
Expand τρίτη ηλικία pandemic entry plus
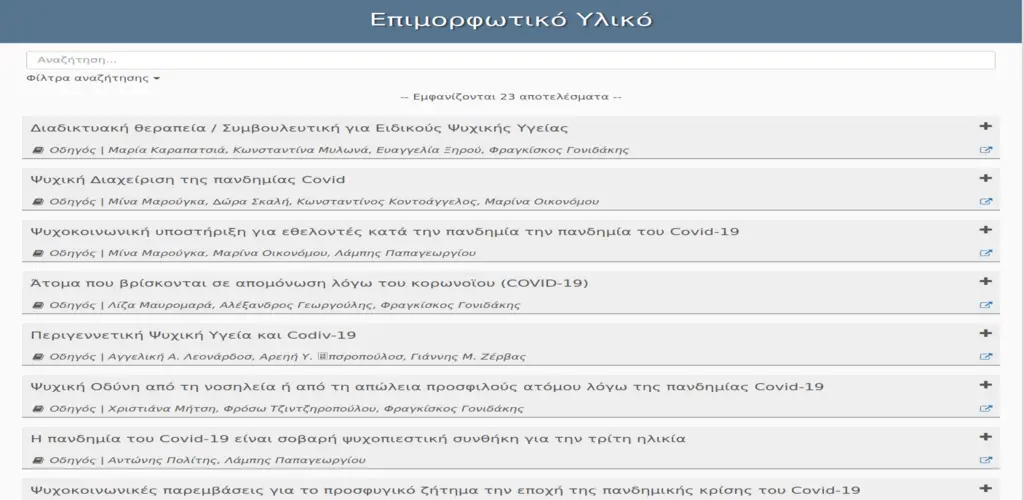coord(985,437)
